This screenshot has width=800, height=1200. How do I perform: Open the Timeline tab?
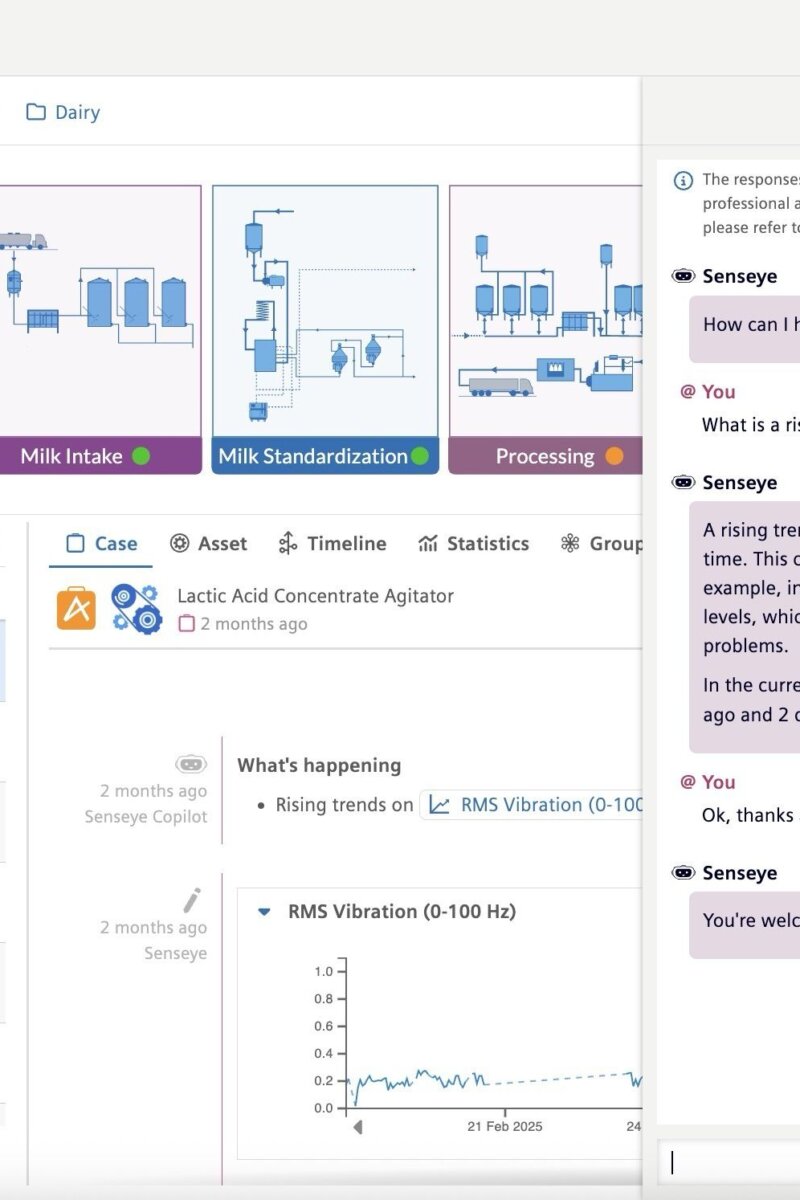[331, 543]
